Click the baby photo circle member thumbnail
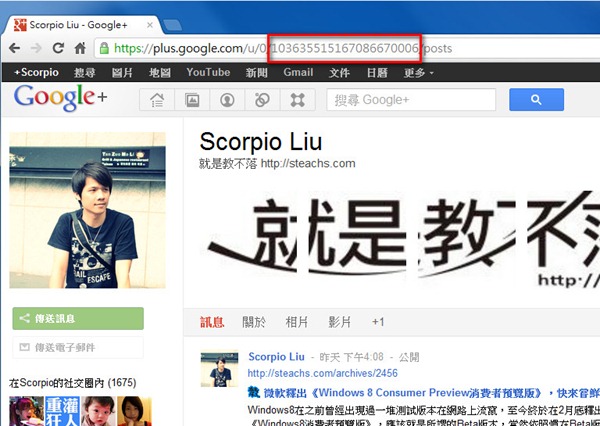This screenshot has height=426, width=600. pos(98,411)
